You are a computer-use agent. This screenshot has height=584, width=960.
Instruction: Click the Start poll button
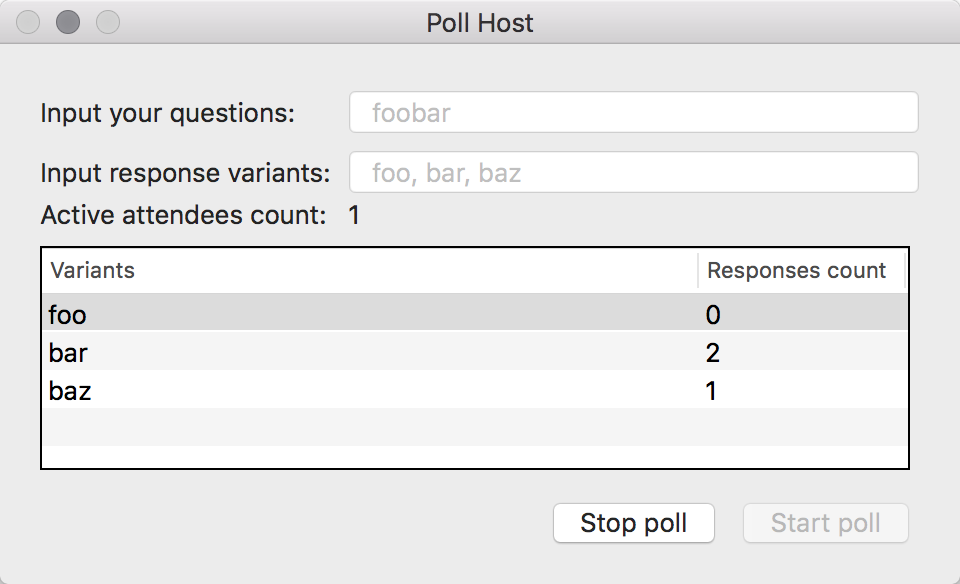pos(825,523)
